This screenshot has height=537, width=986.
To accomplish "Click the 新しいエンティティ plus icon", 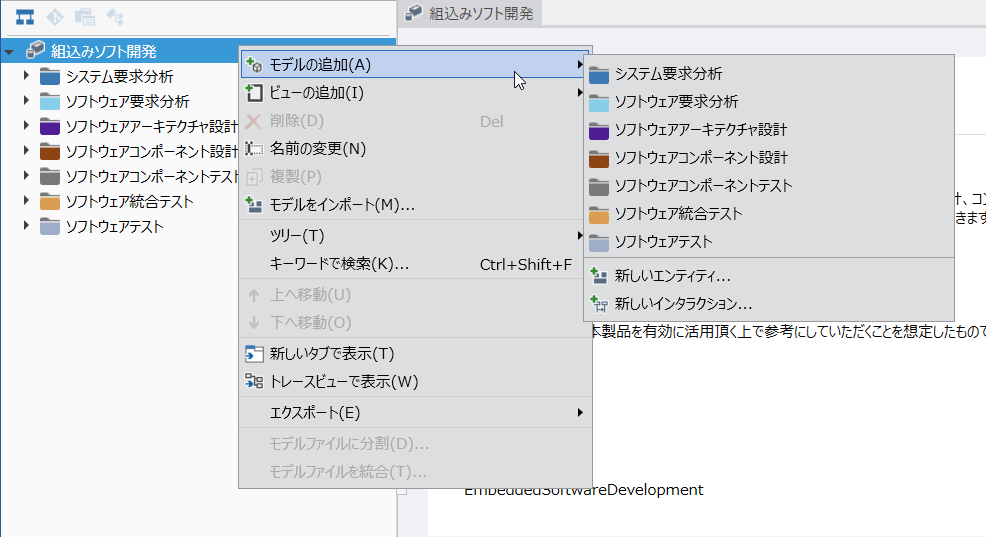I will click(x=599, y=276).
